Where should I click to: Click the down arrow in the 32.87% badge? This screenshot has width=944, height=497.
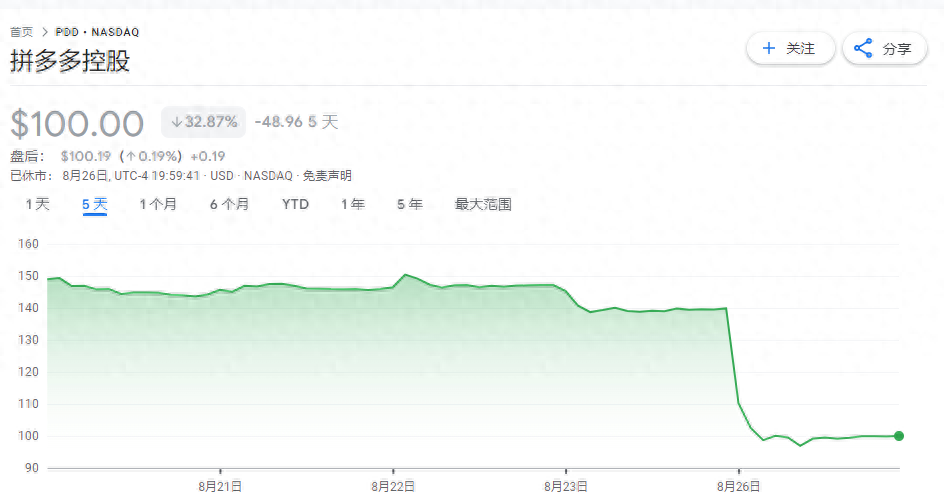coord(176,122)
